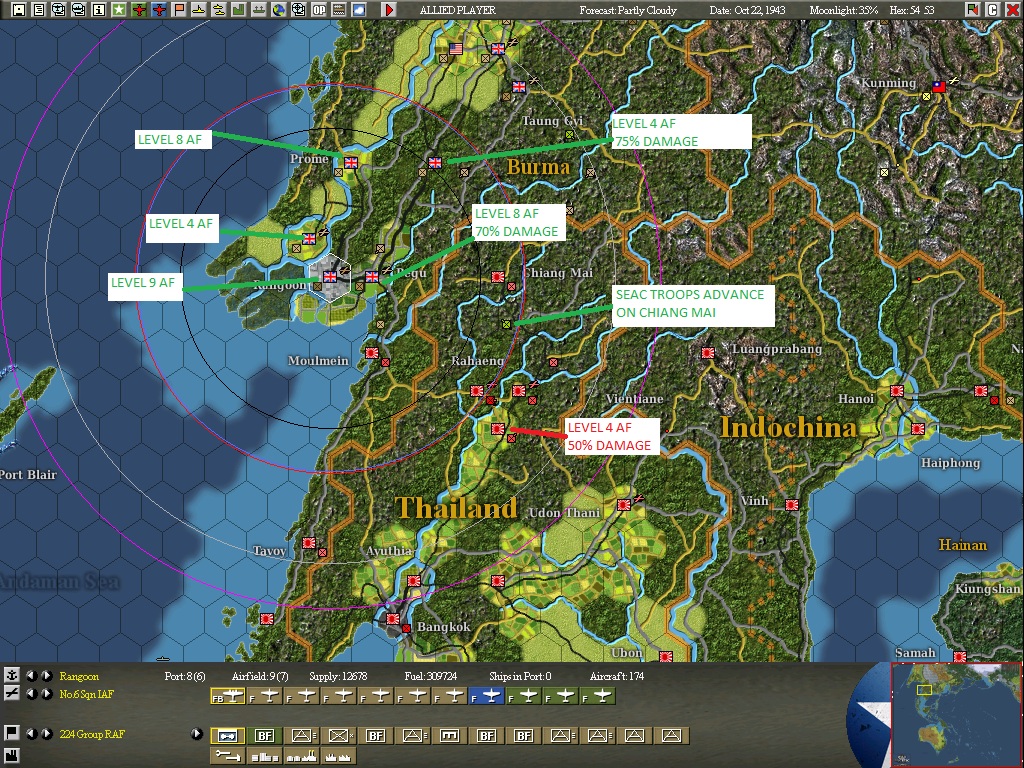Click the aircraft icon beside No.6 Sqn IAF
Image resolution: width=1024 pixels, height=768 pixels.
[11, 694]
